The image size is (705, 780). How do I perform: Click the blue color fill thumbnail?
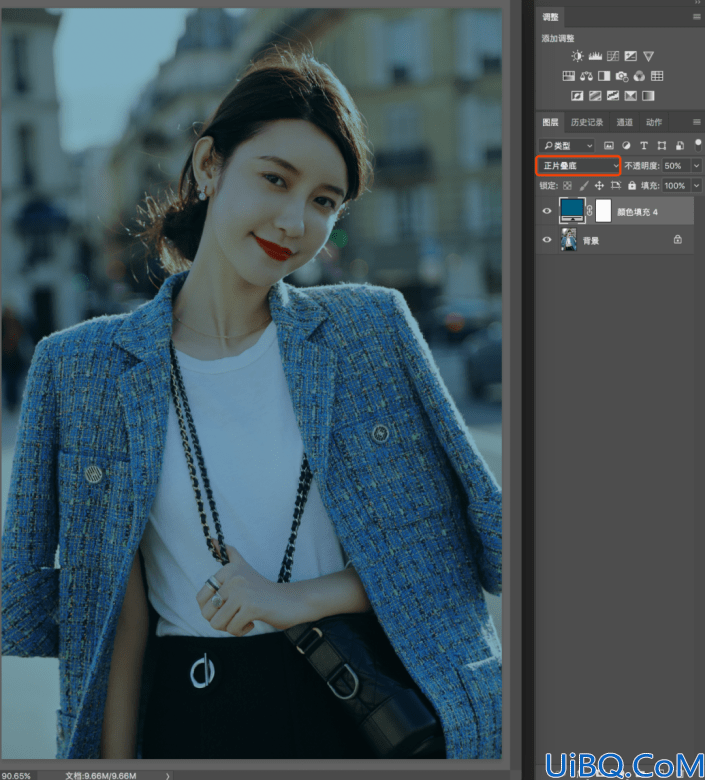tap(572, 210)
